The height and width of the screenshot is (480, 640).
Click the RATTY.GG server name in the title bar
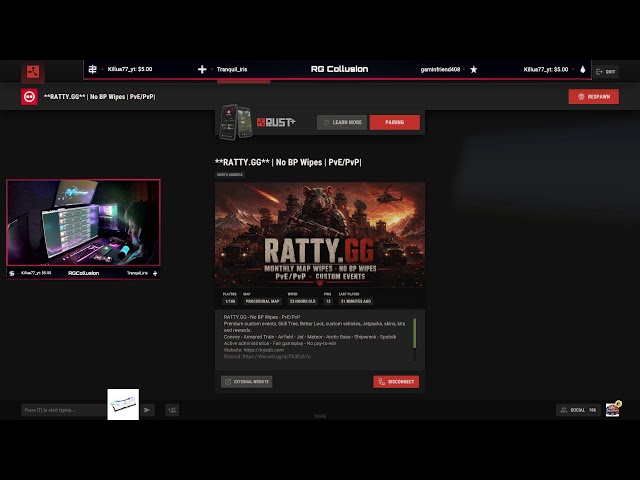click(x=100, y=97)
